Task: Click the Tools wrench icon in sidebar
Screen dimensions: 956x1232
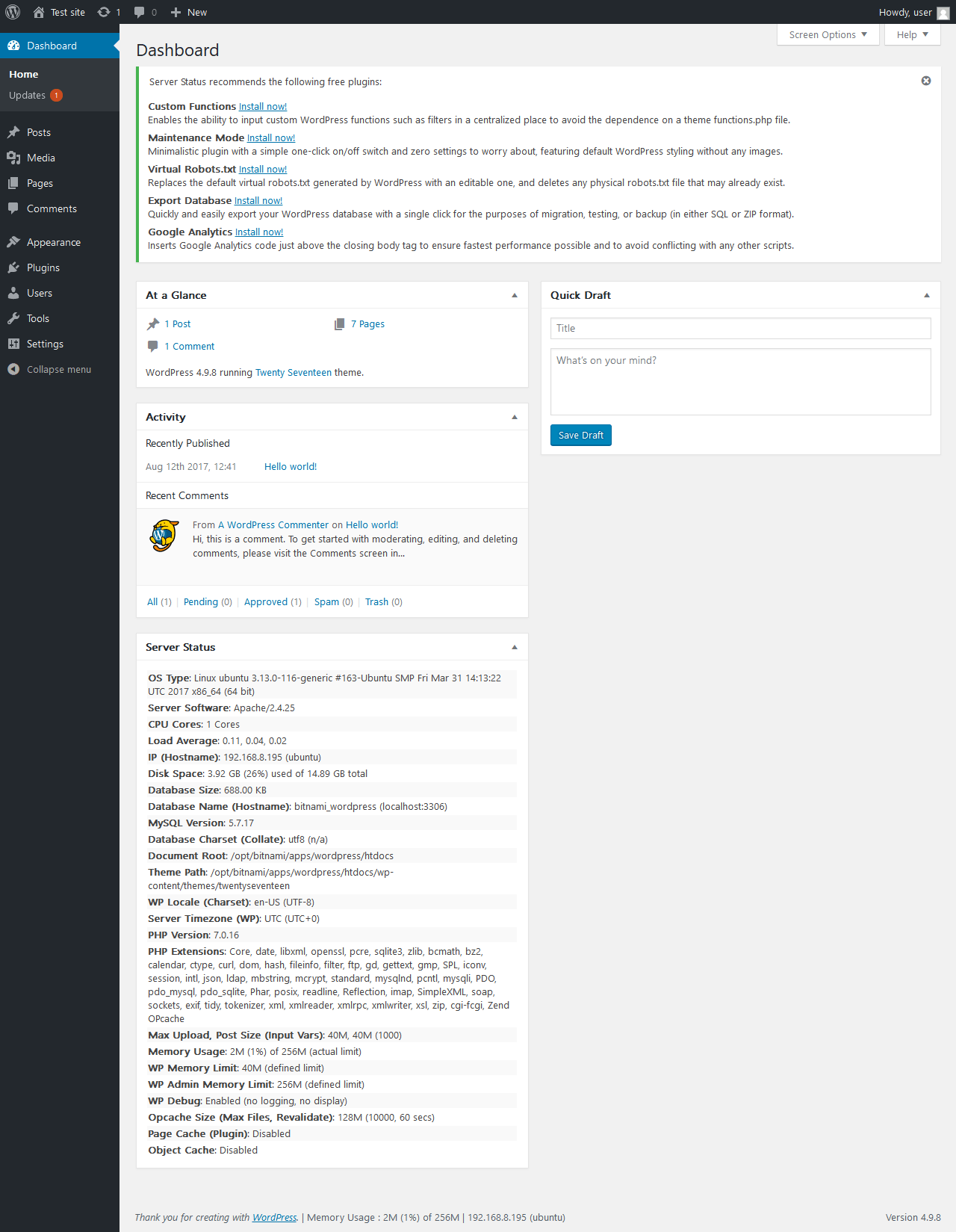Action: pos(13,318)
